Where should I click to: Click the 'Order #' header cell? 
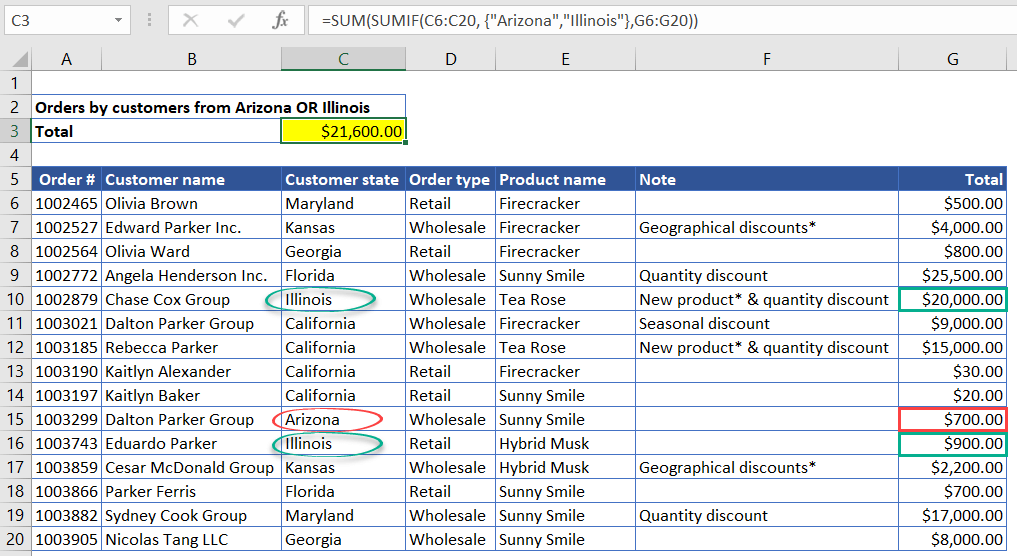[66, 180]
